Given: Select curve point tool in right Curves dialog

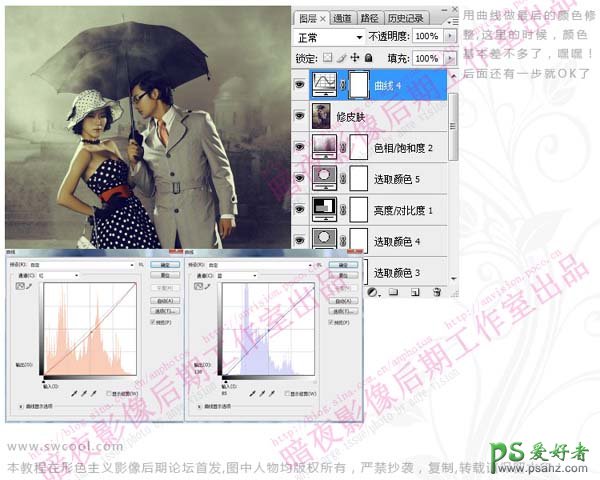Looking at the screenshot, I should (198, 286).
